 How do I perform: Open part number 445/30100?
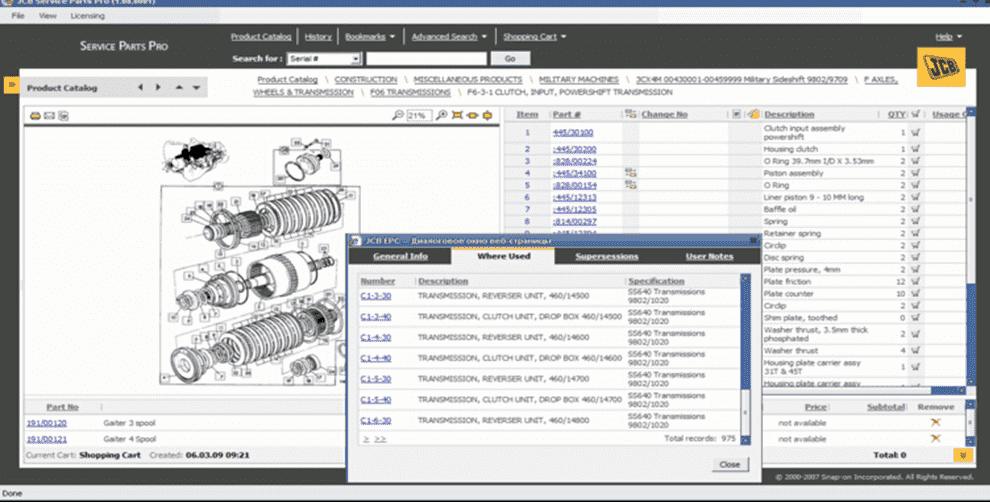pos(573,133)
